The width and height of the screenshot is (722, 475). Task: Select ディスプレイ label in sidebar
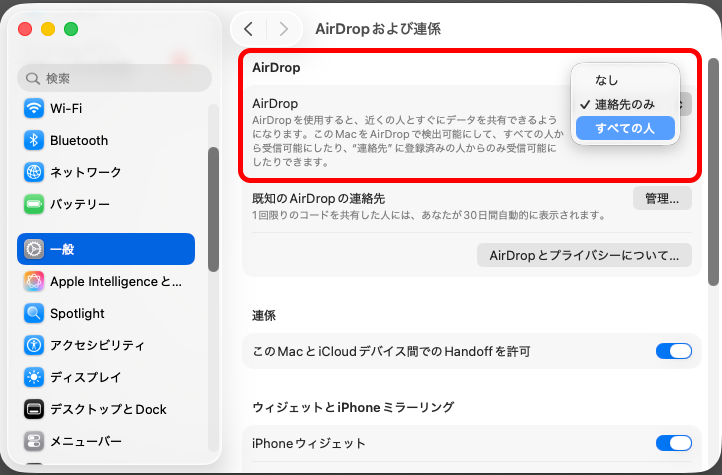click(x=86, y=377)
